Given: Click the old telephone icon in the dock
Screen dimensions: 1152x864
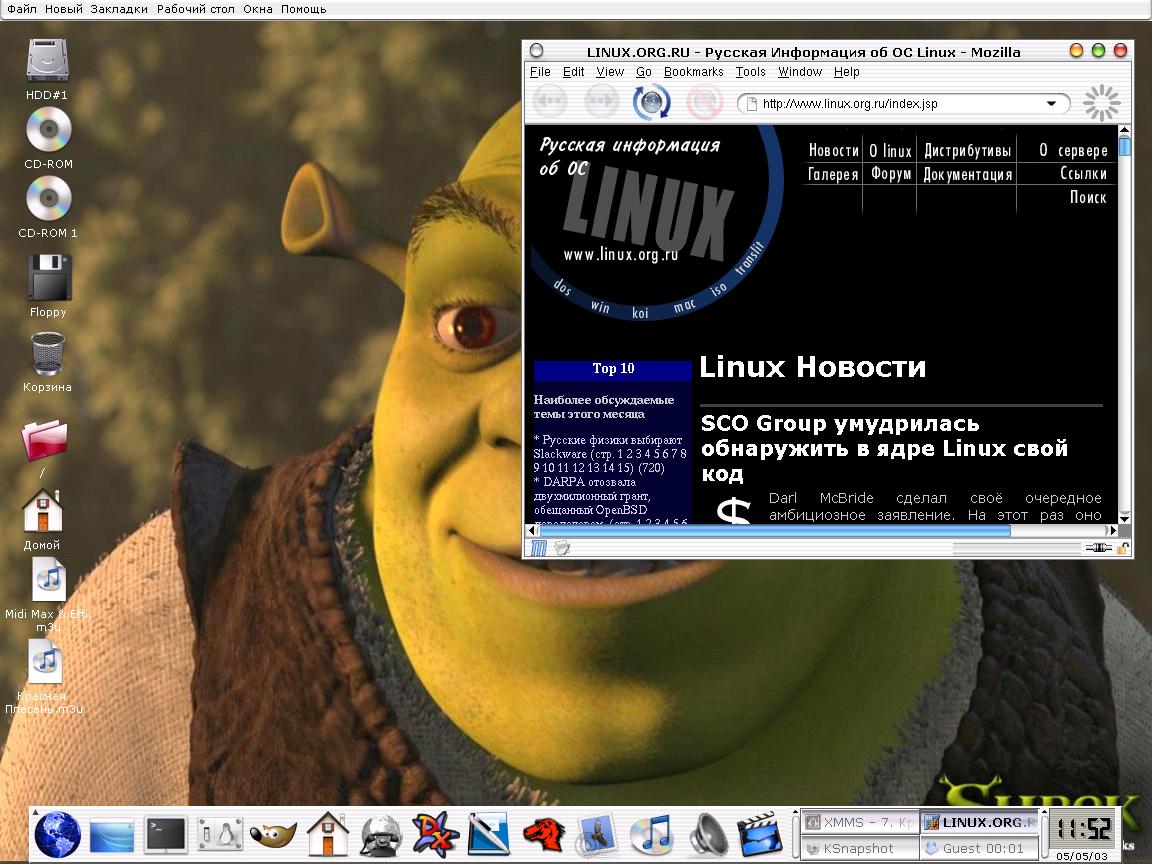Looking at the screenshot, I should (381, 835).
